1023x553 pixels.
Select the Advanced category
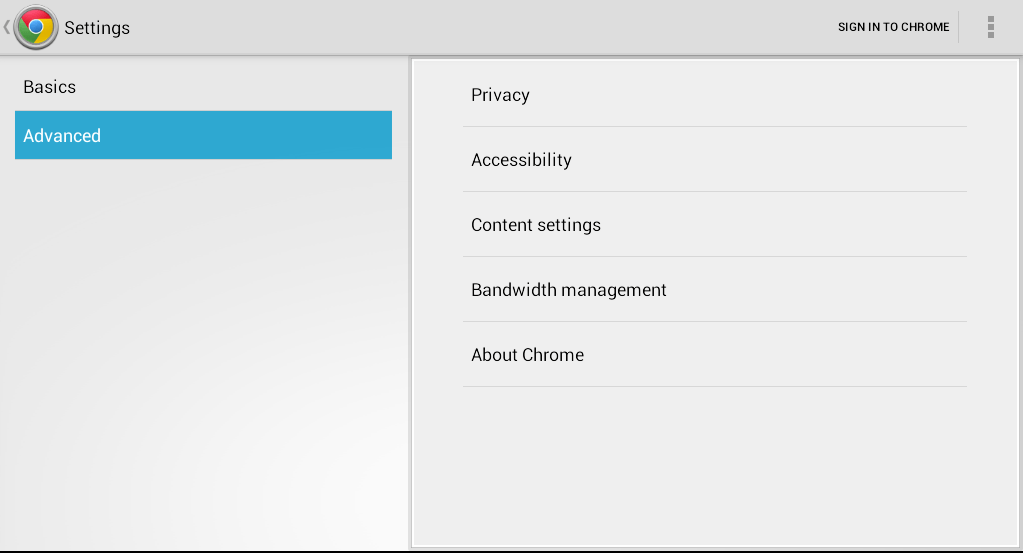click(x=204, y=135)
